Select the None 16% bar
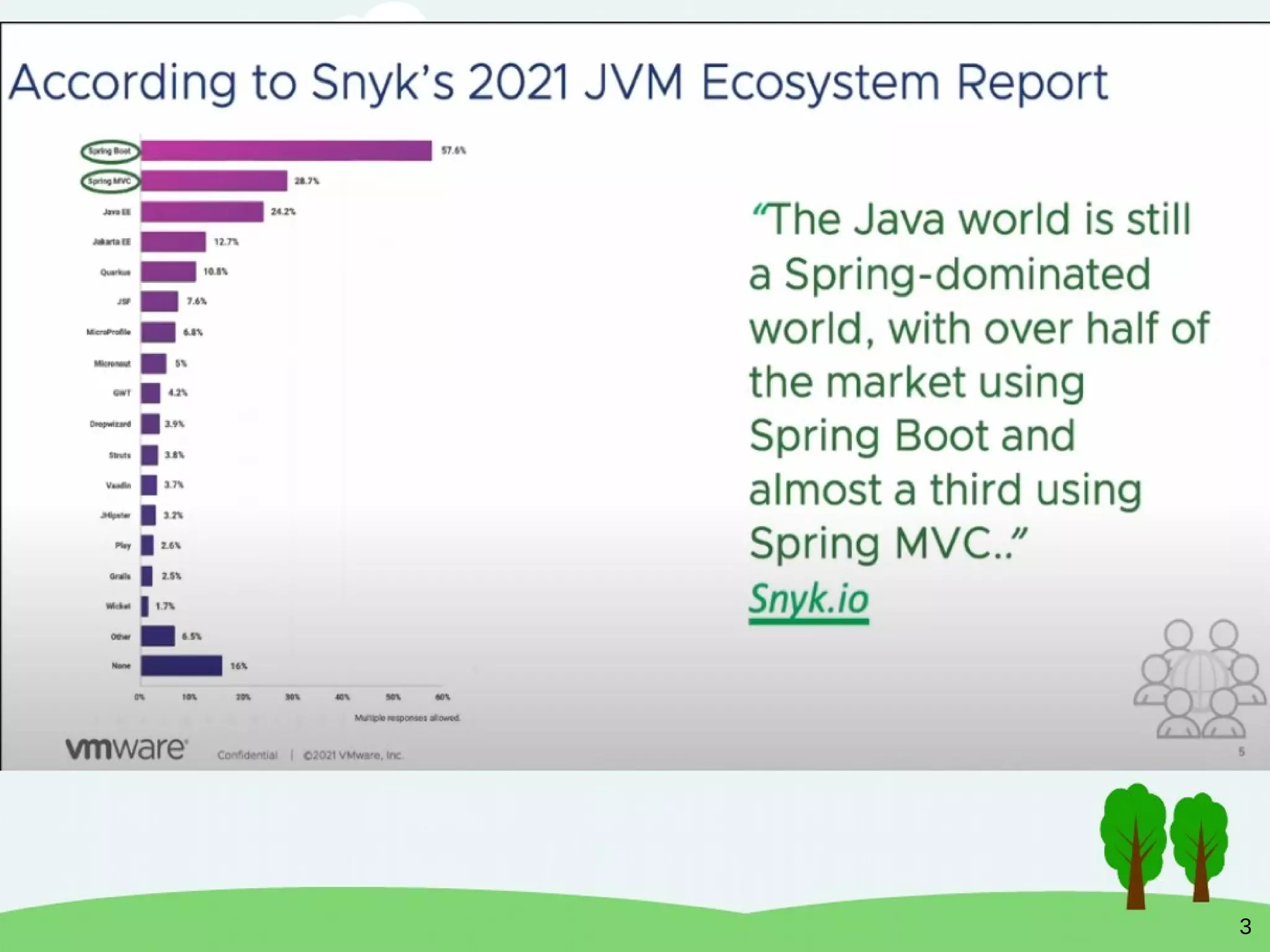 coord(181,666)
